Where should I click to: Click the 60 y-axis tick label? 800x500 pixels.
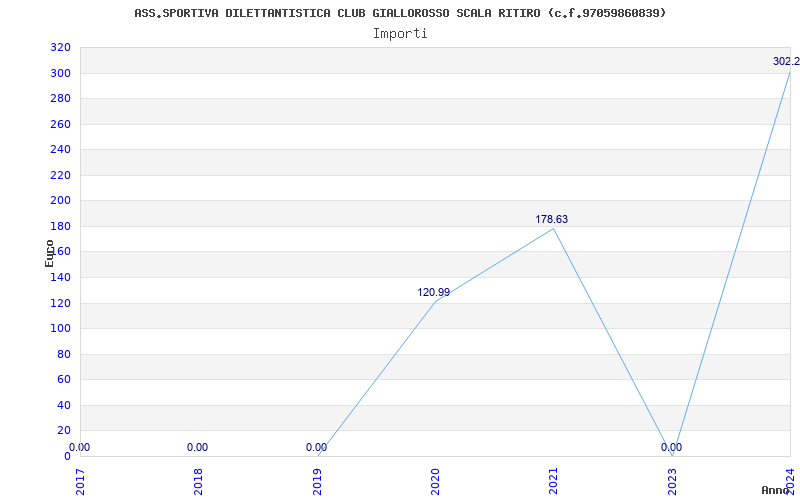click(x=63, y=380)
